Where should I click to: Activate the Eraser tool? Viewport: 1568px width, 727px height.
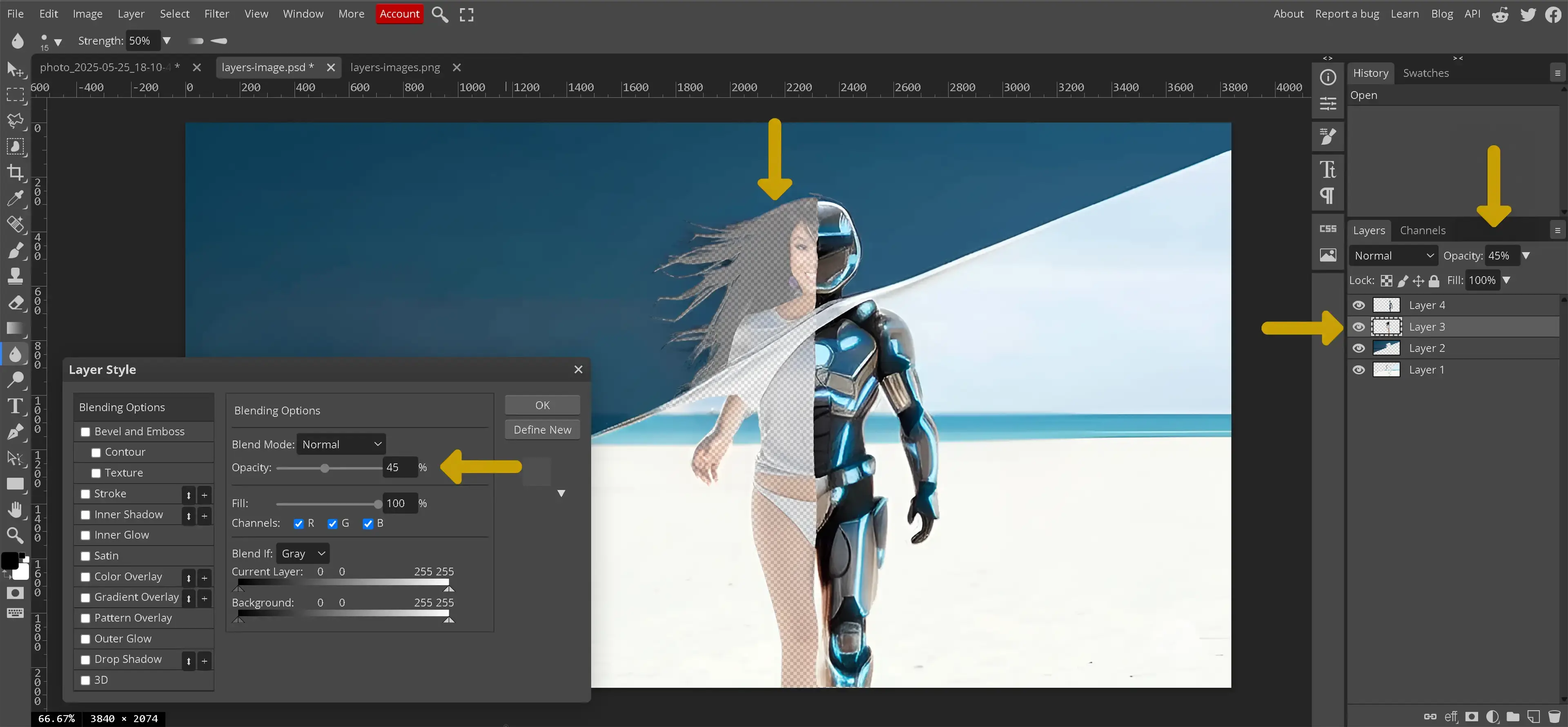click(x=15, y=302)
